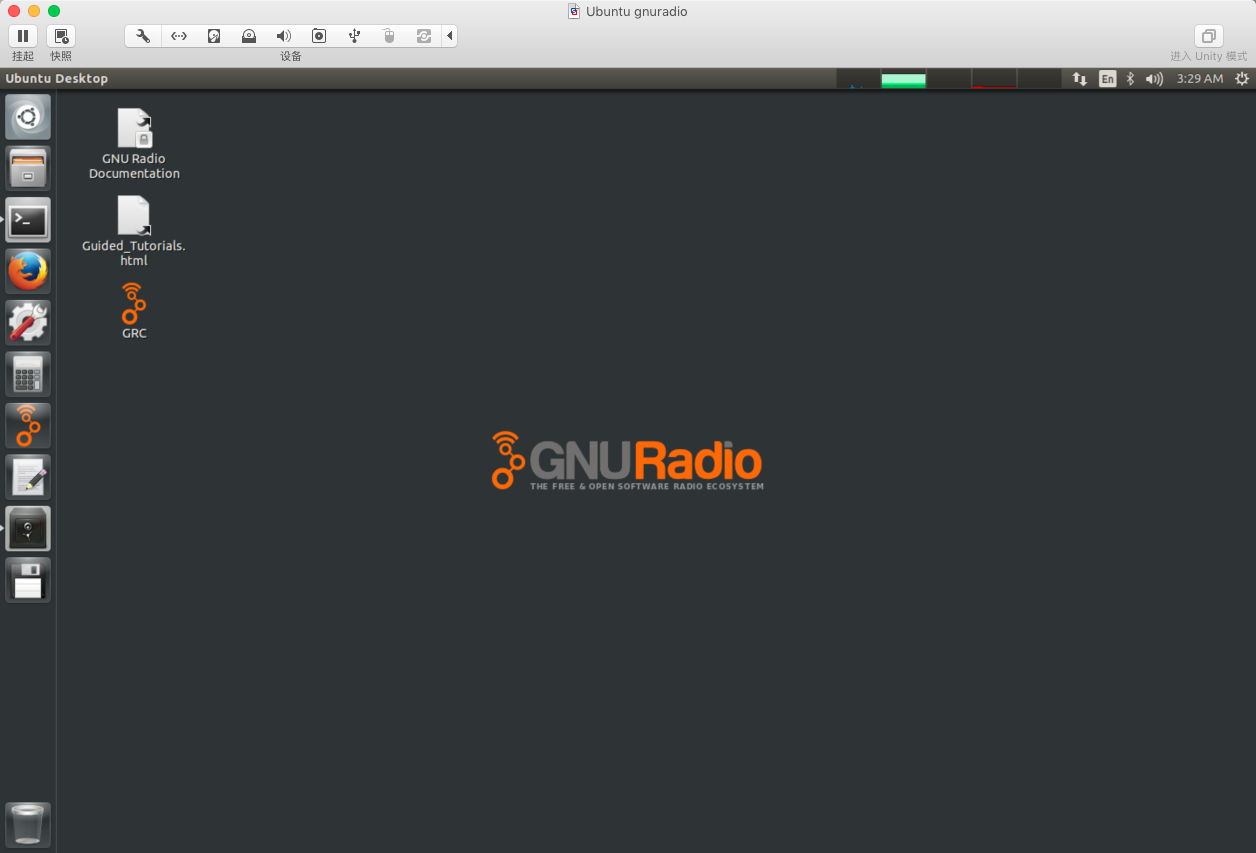Select the Guided_Tutorials.html desktop file

(x=134, y=231)
